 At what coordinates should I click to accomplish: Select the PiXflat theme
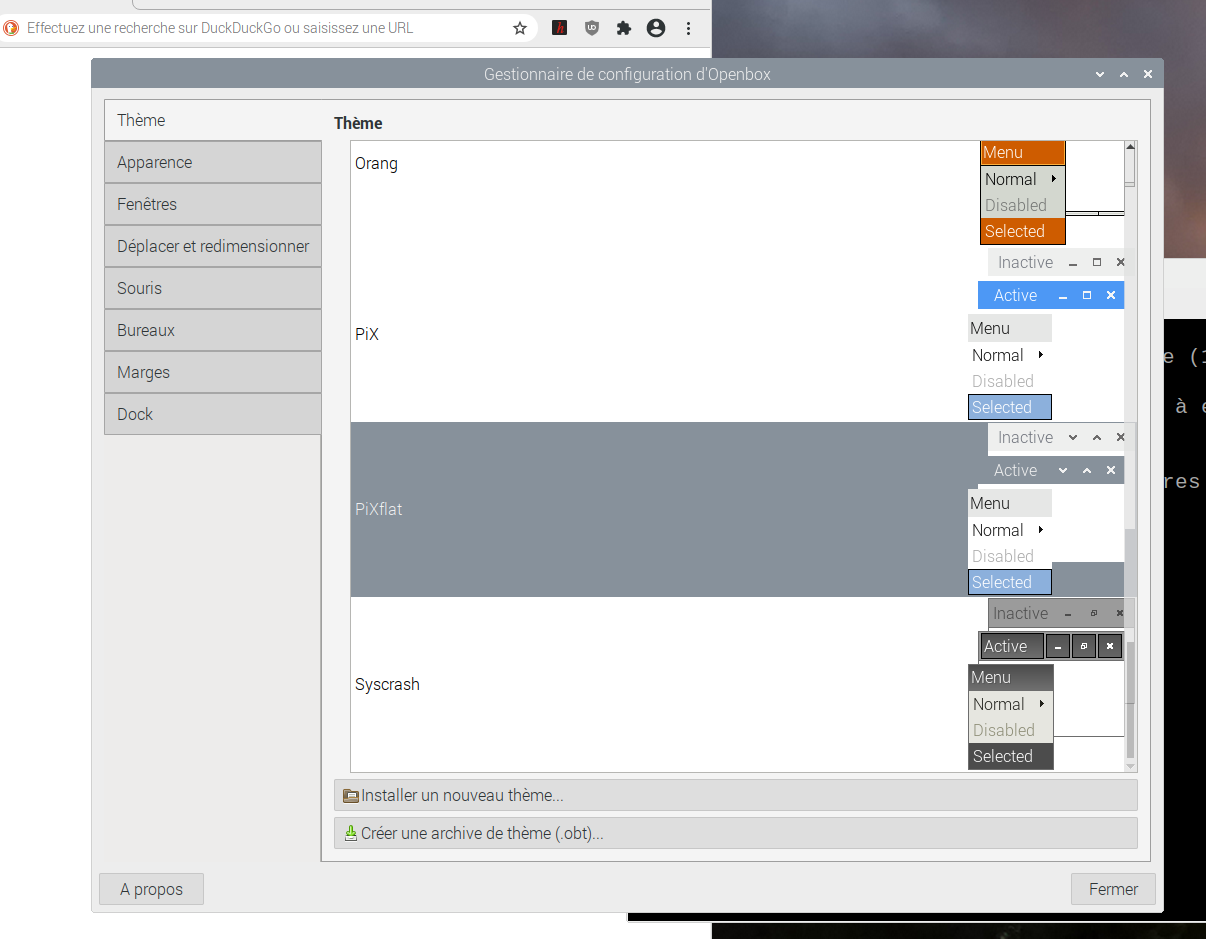tap(737, 509)
